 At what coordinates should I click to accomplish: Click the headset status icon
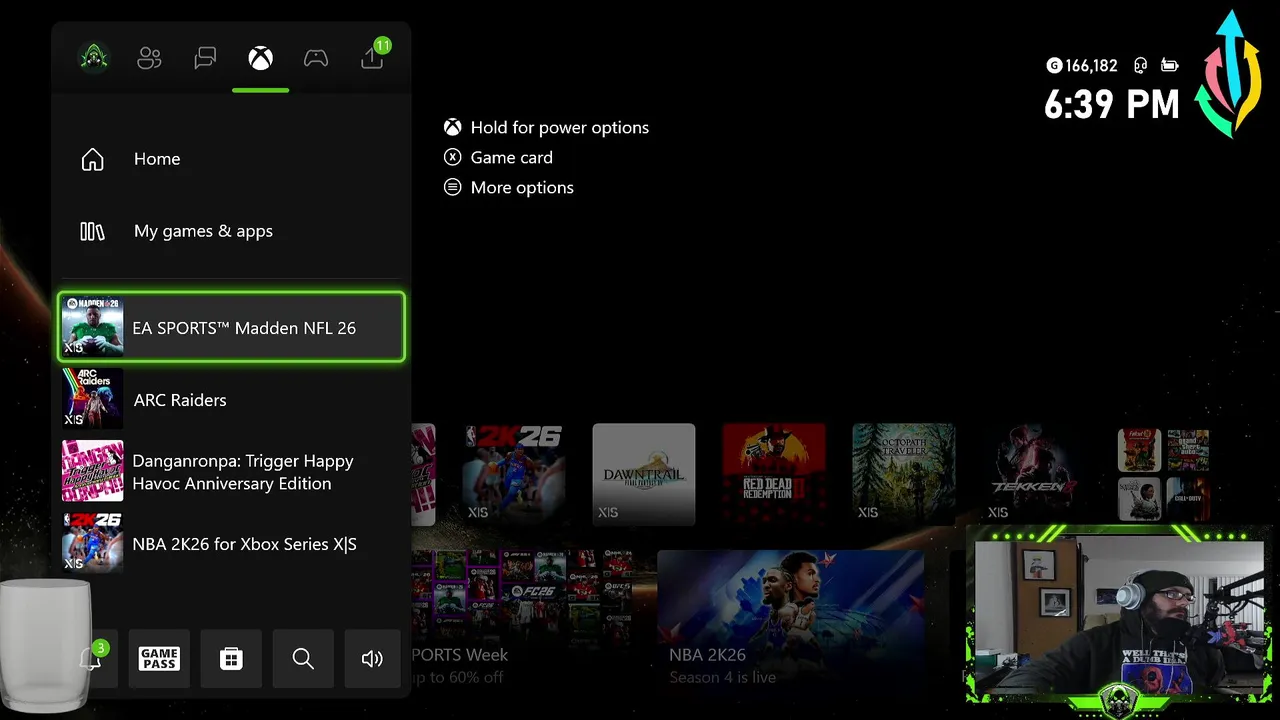click(1140, 66)
